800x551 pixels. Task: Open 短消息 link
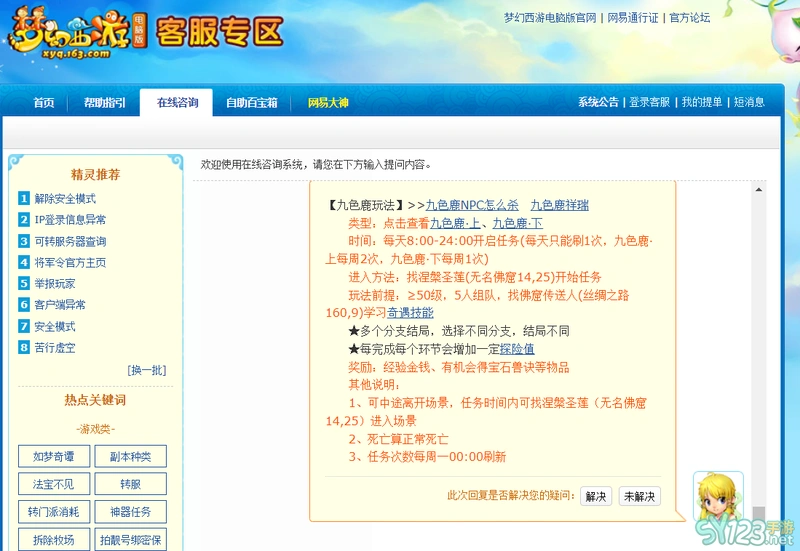[749, 102]
